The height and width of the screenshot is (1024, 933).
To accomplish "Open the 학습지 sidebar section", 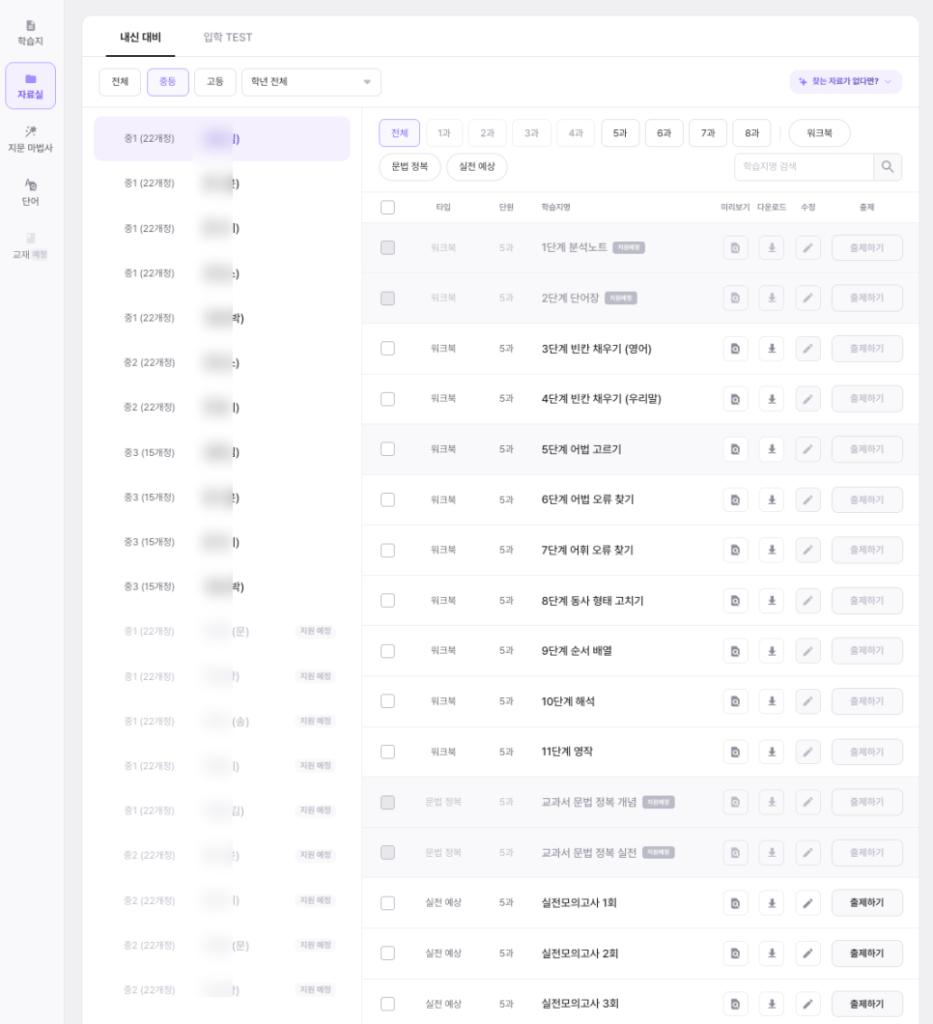I will [x=30, y=33].
